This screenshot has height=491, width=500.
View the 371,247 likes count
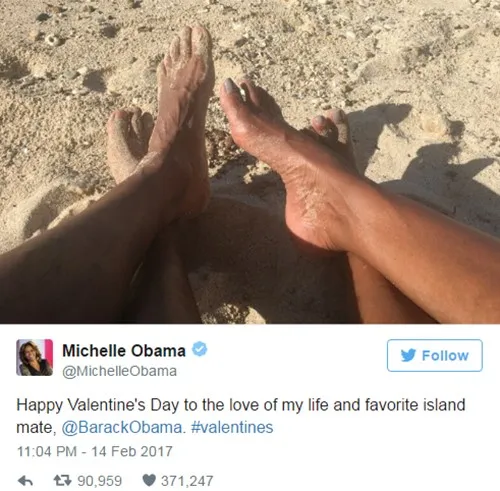pos(187,481)
